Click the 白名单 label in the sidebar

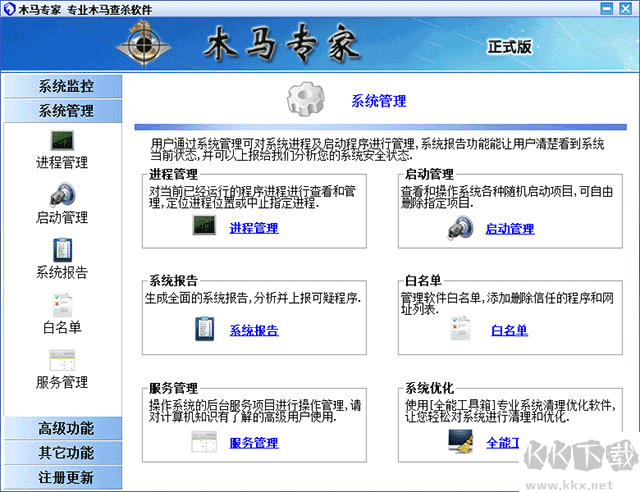62,327
